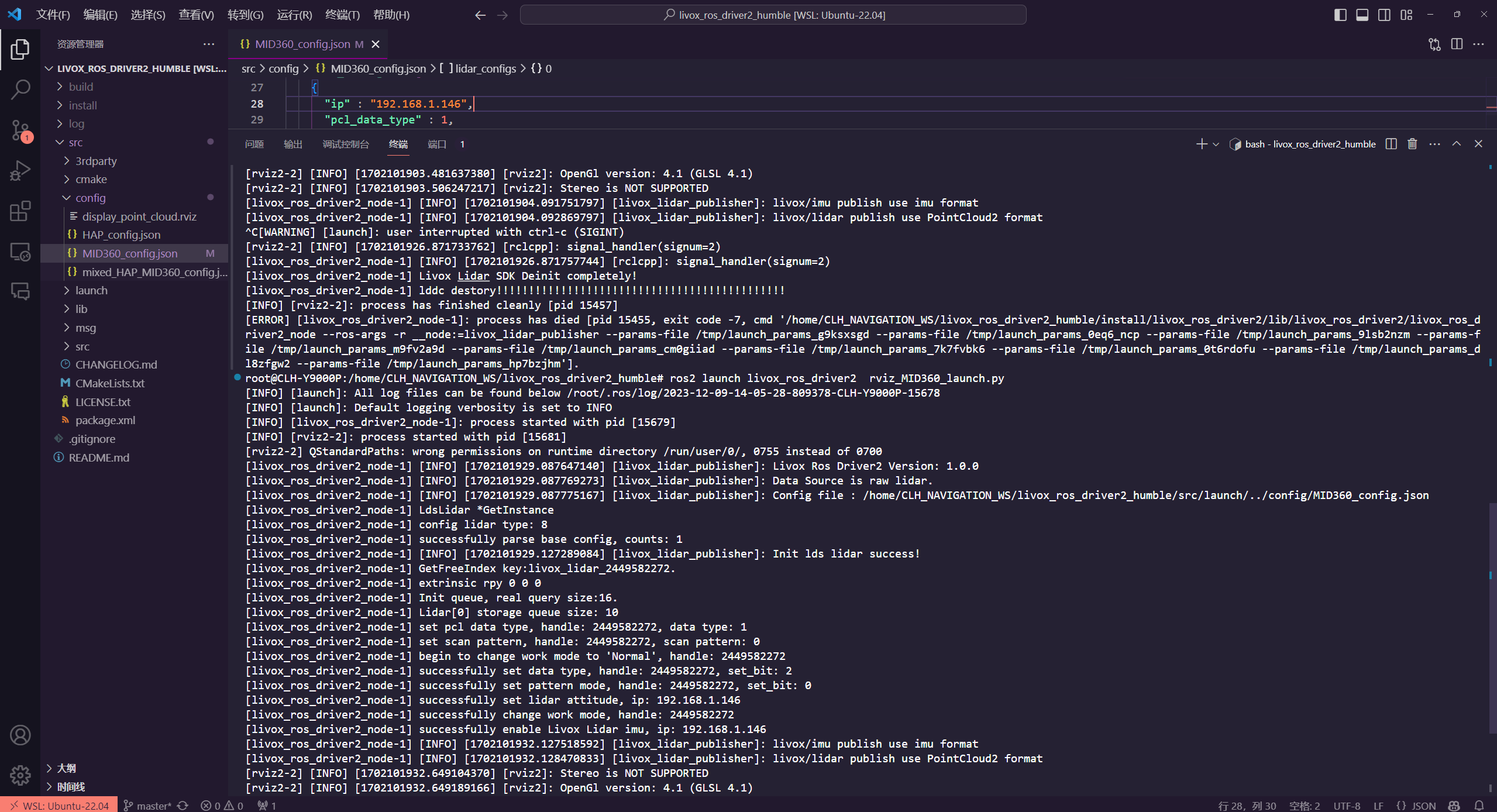
Task: Split the editor to the right
Action: pyautogui.click(x=1457, y=44)
